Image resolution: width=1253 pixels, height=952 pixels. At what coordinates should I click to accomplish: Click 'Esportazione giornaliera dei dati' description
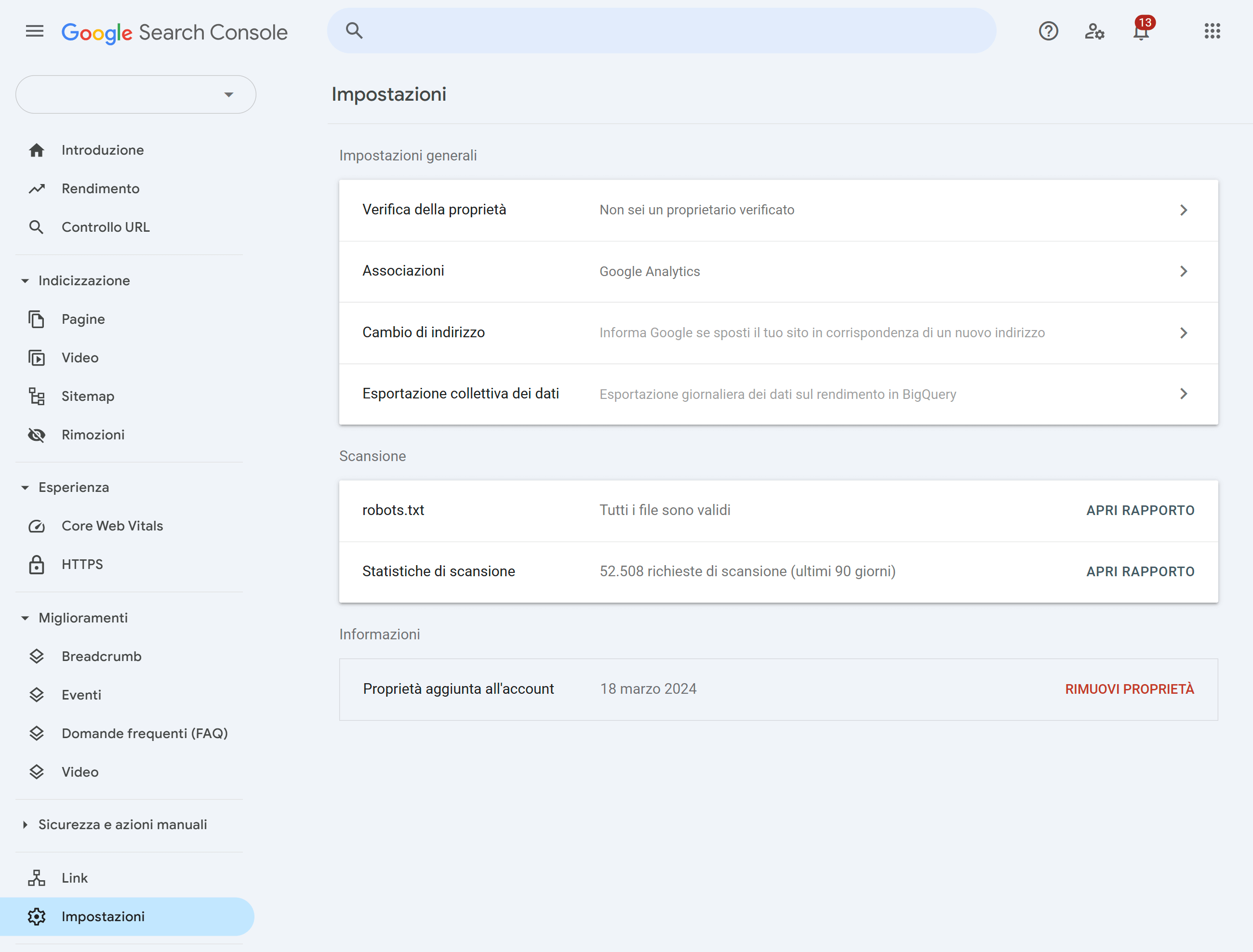pyautogui.click(x=777, y=395)
